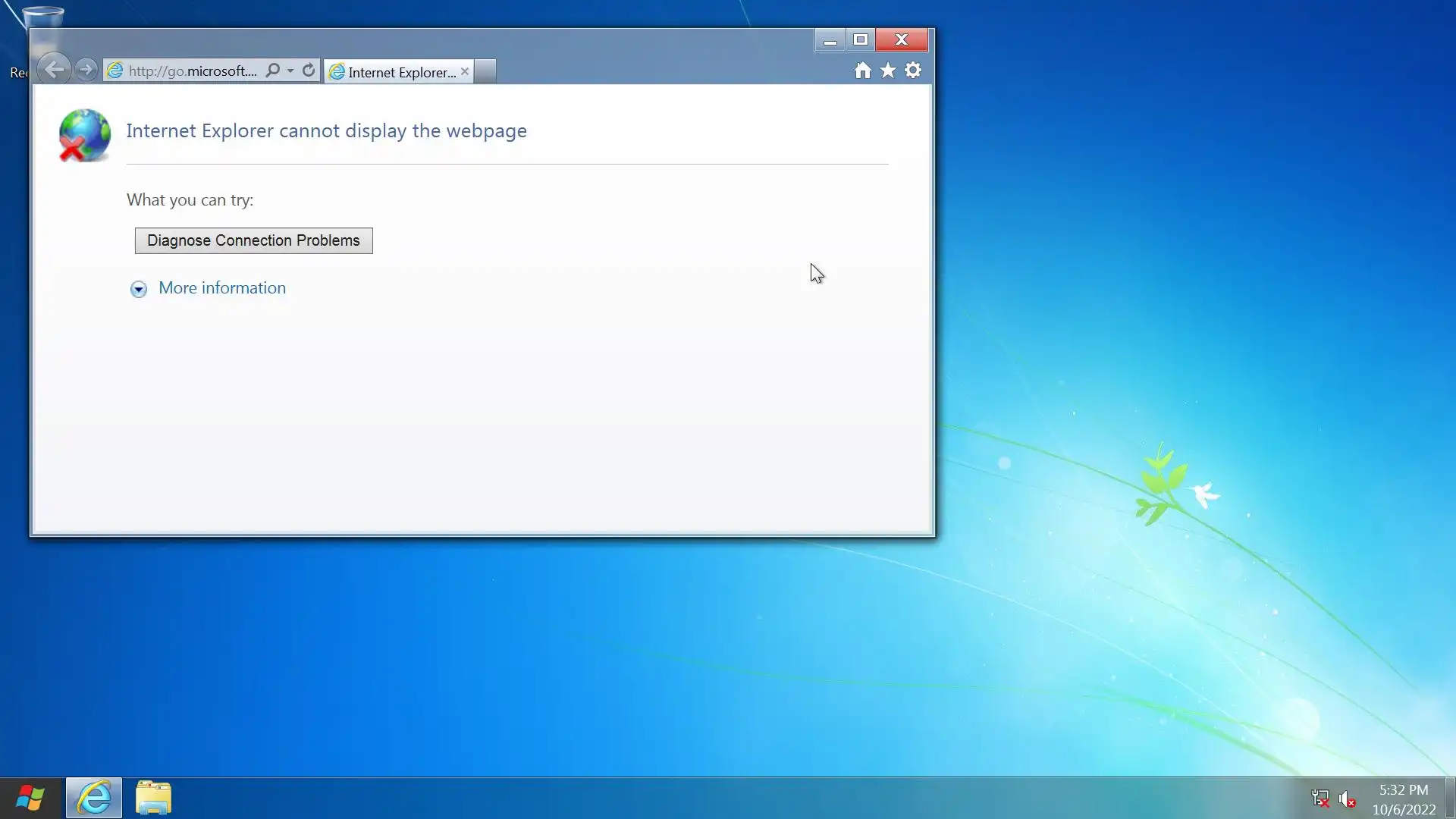1456x819 pixels.
Task: Click the address bar URL field
Action: pos(193,71)
